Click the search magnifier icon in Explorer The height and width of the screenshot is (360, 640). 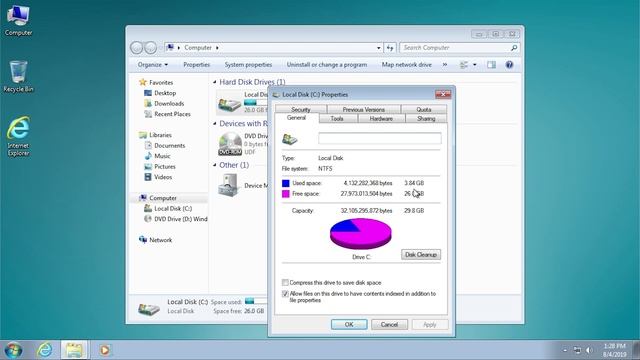(x=514, y=48)
